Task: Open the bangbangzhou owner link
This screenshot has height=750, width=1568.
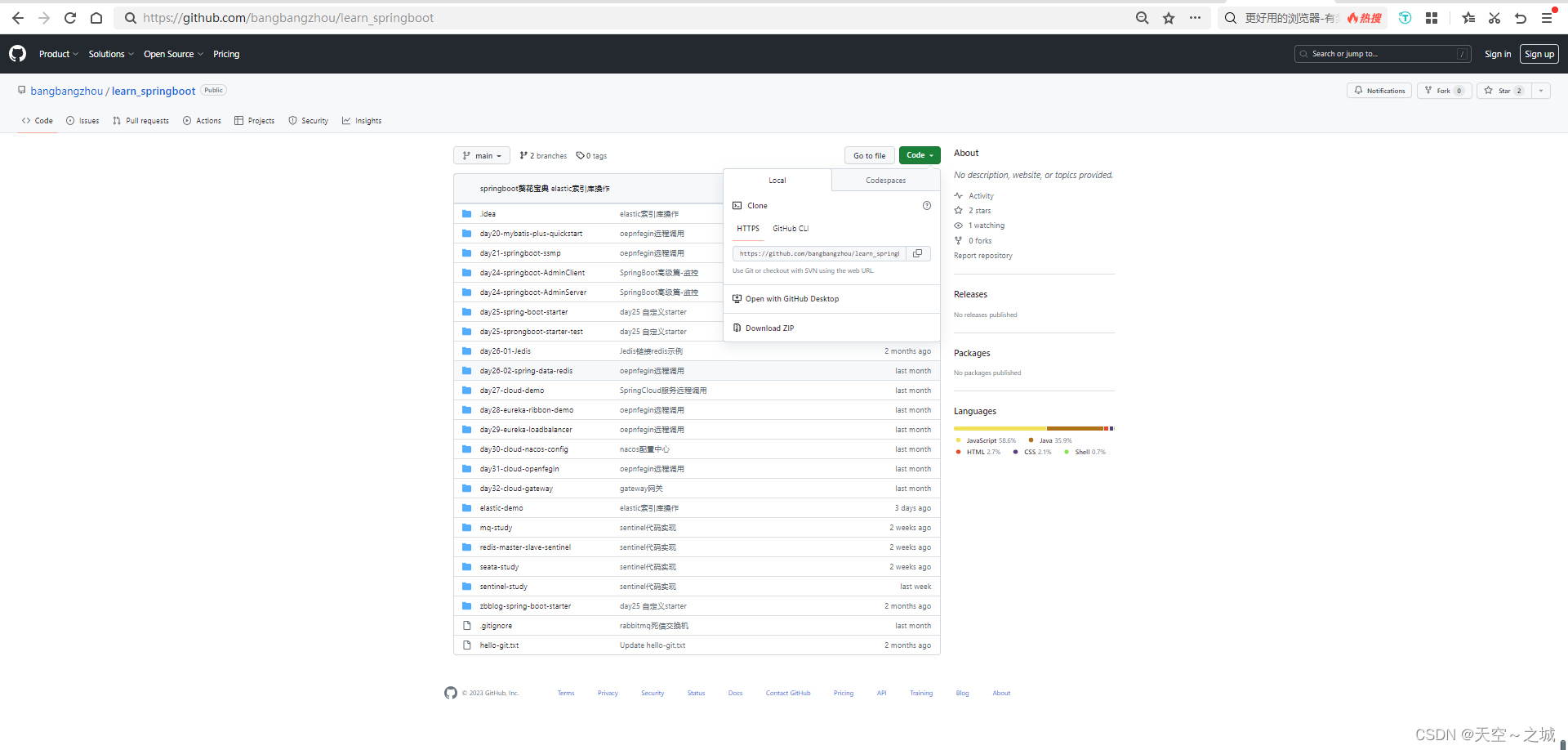Action: coord(67,92)
